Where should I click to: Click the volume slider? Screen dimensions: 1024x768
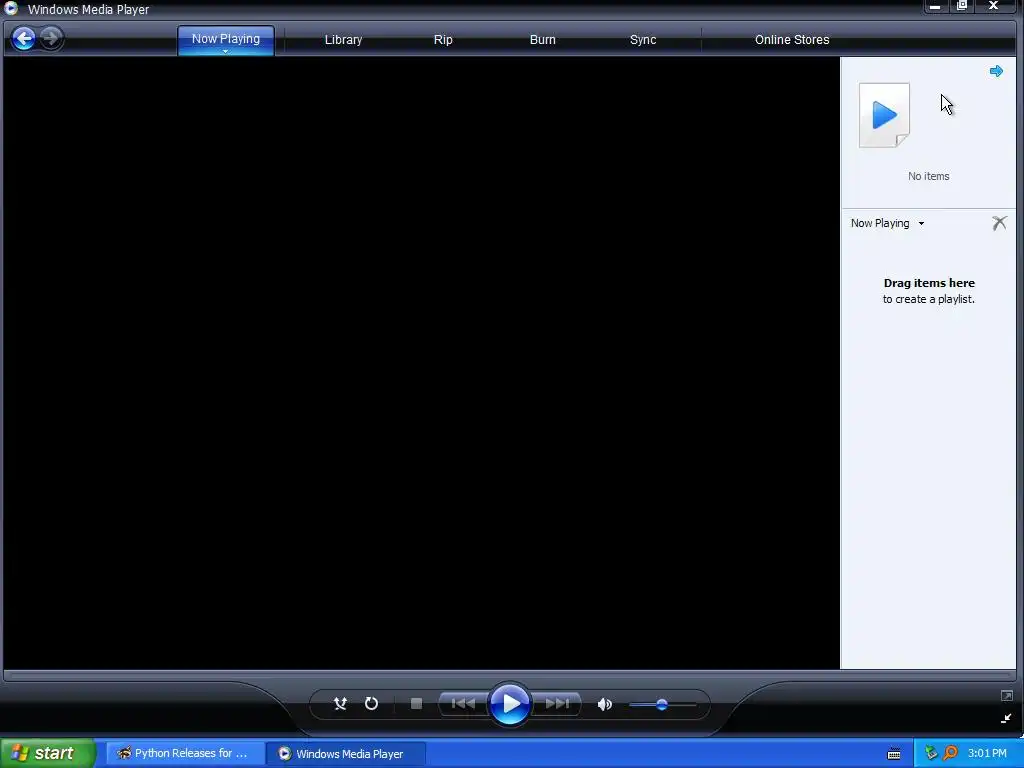tap(662, 704)
